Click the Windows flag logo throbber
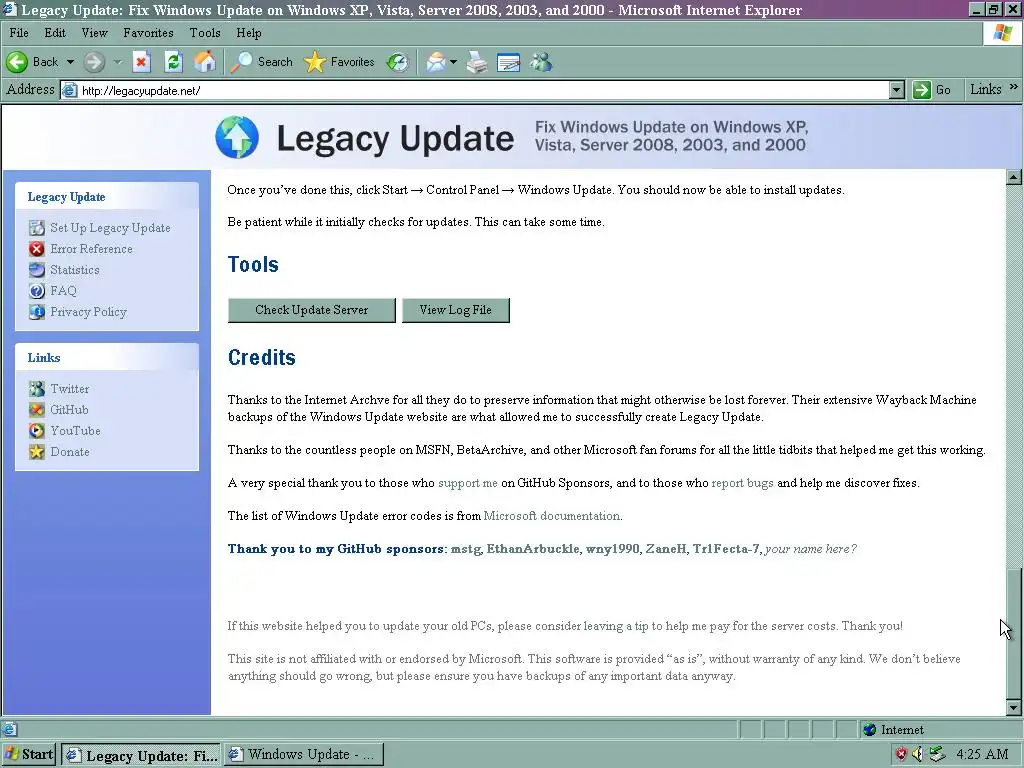The image size is (1024, 768). click(1003, 33)
